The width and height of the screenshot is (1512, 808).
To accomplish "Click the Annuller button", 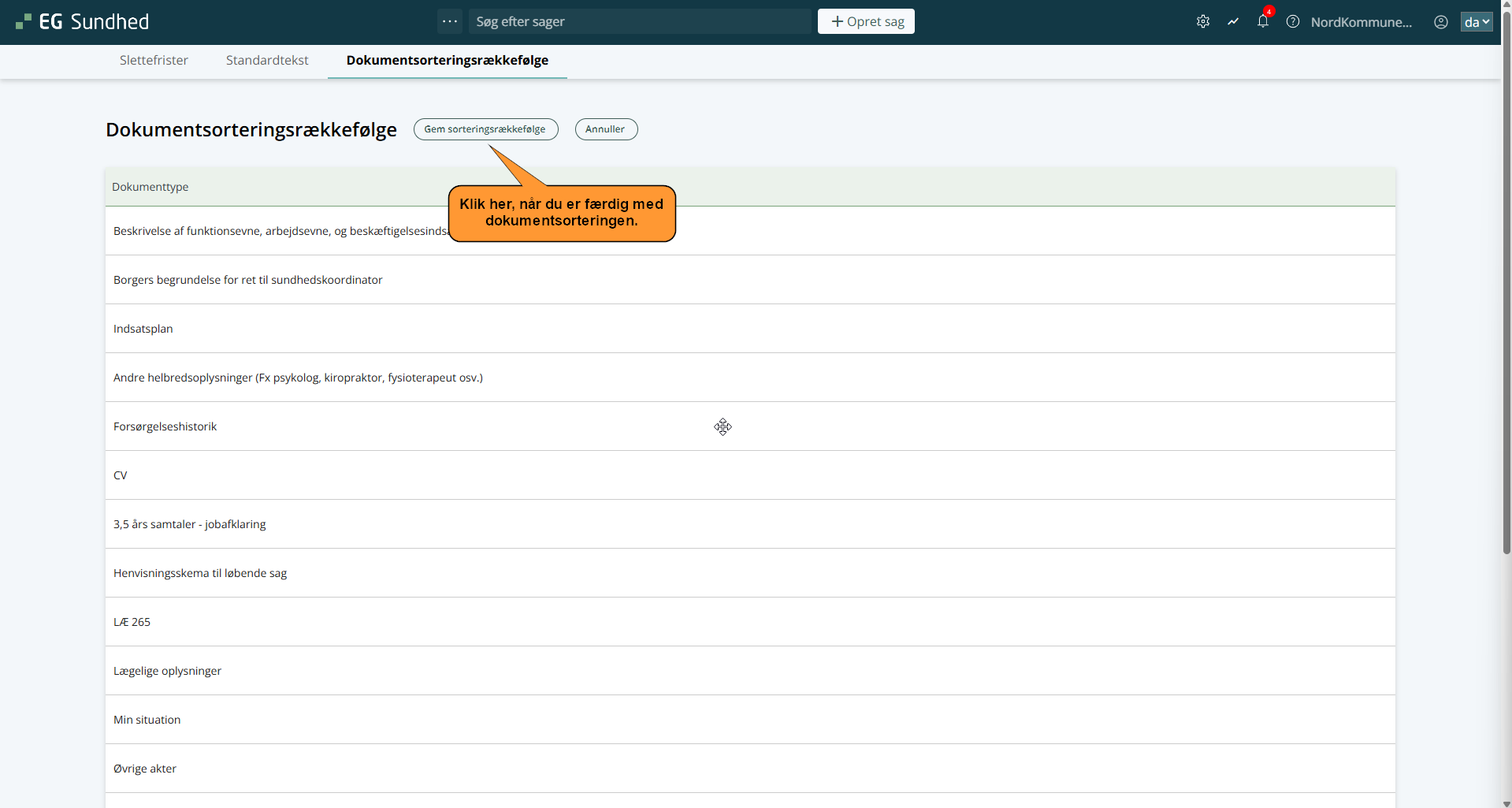I will point(606,129).
